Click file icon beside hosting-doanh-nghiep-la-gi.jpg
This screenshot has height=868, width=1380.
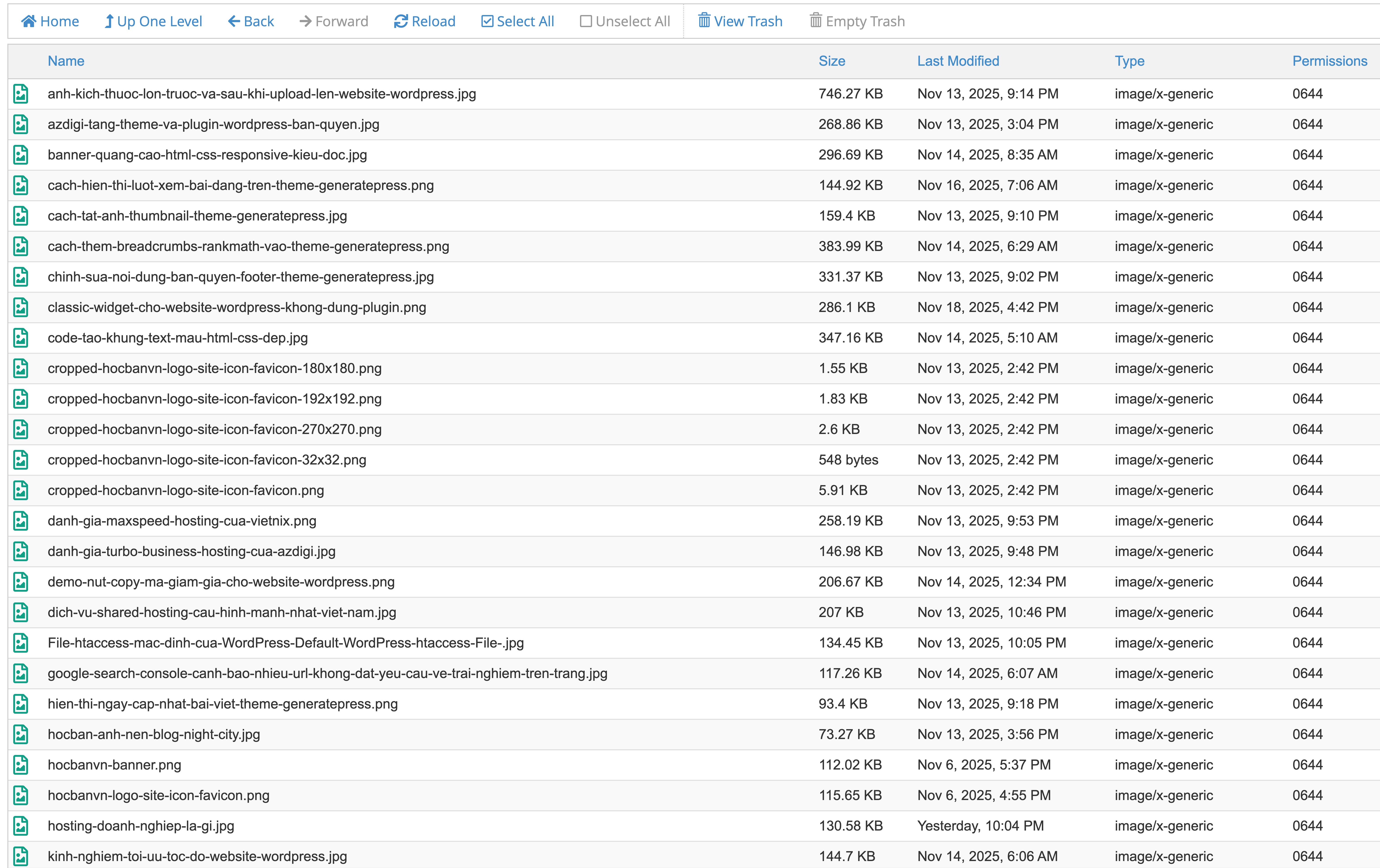pos(21,826)
